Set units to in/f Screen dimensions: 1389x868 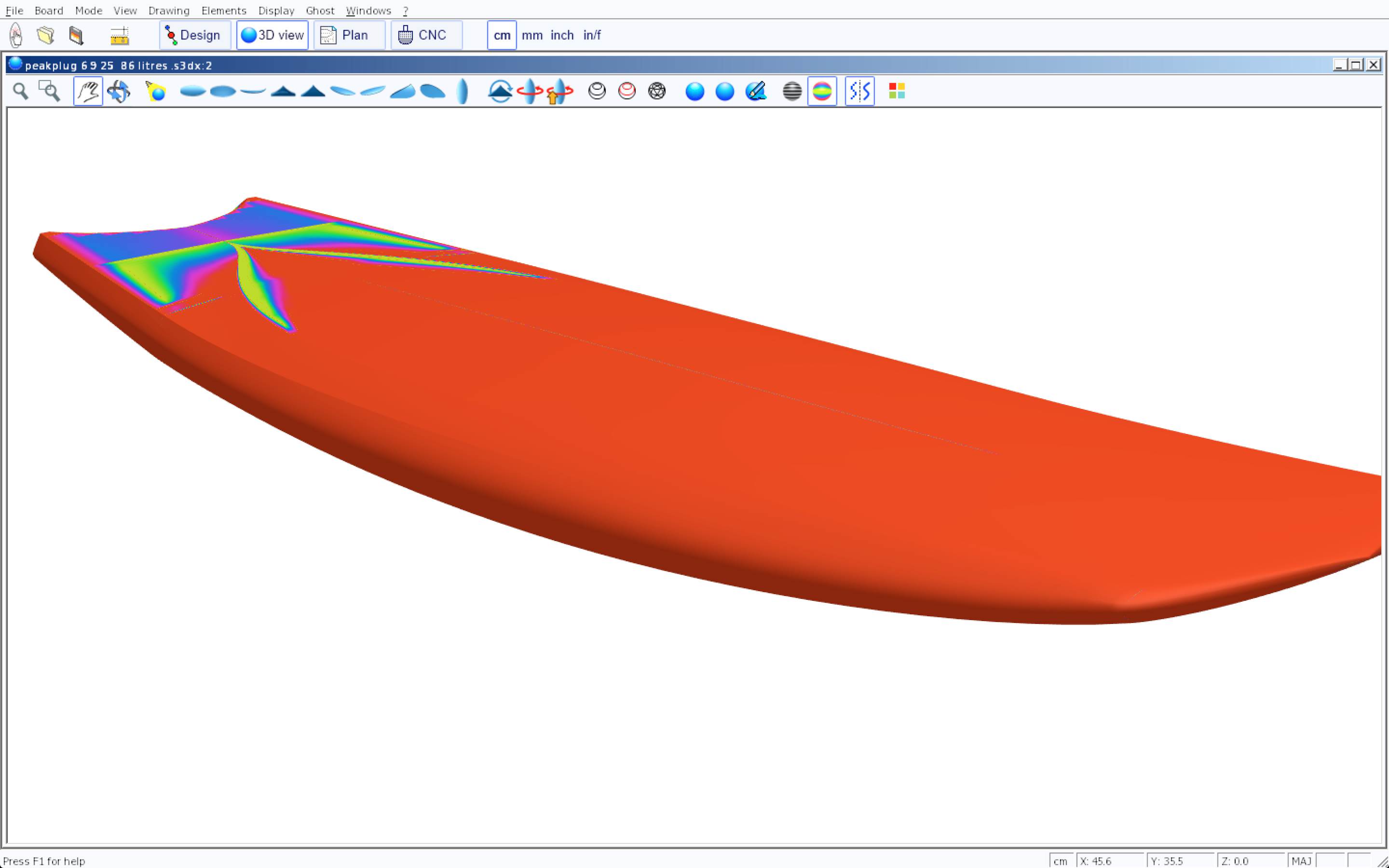(x=592, y=36)
